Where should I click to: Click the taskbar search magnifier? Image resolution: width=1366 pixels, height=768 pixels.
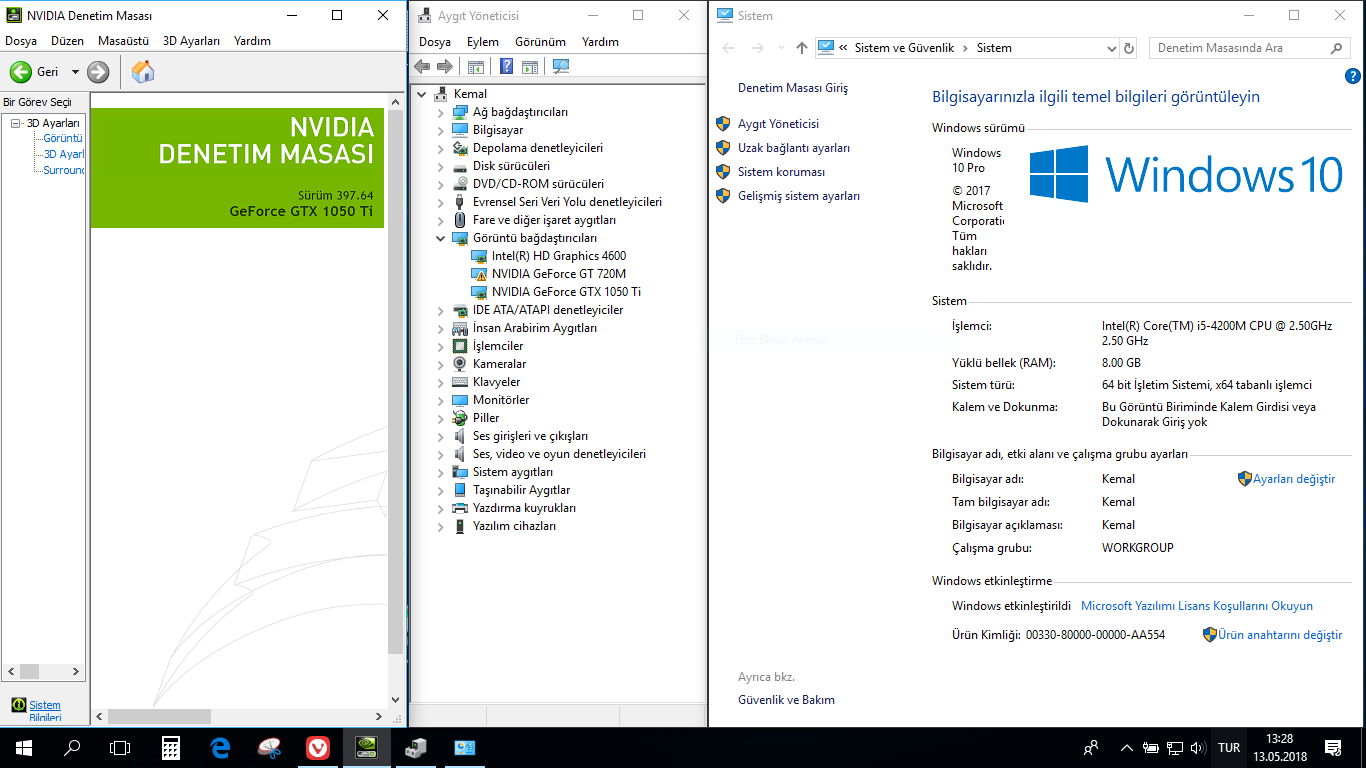click(72, 747)
